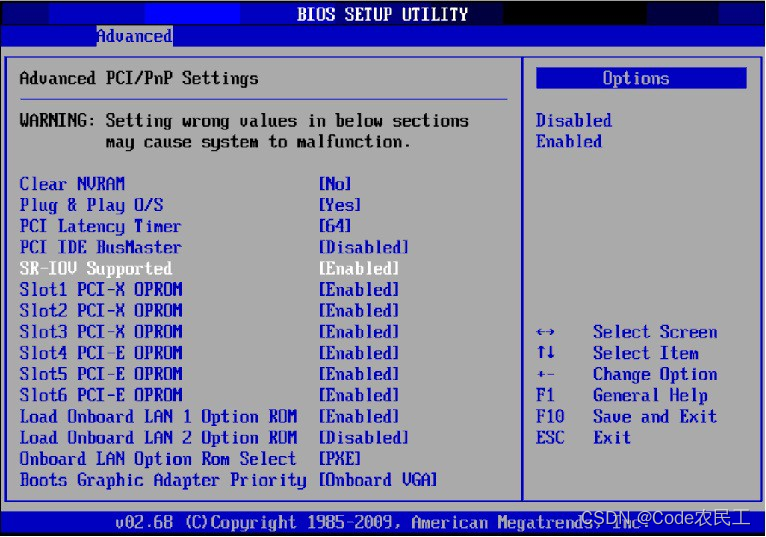Click the Options panel header
This screenshot has width=766, height=537.
(641, 78)
